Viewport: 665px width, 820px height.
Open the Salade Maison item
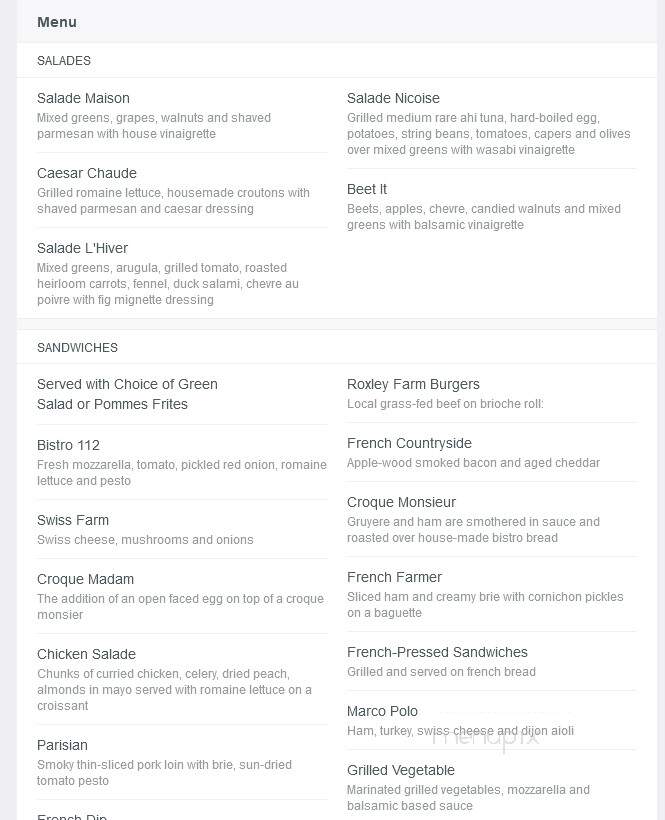point(83,98)
